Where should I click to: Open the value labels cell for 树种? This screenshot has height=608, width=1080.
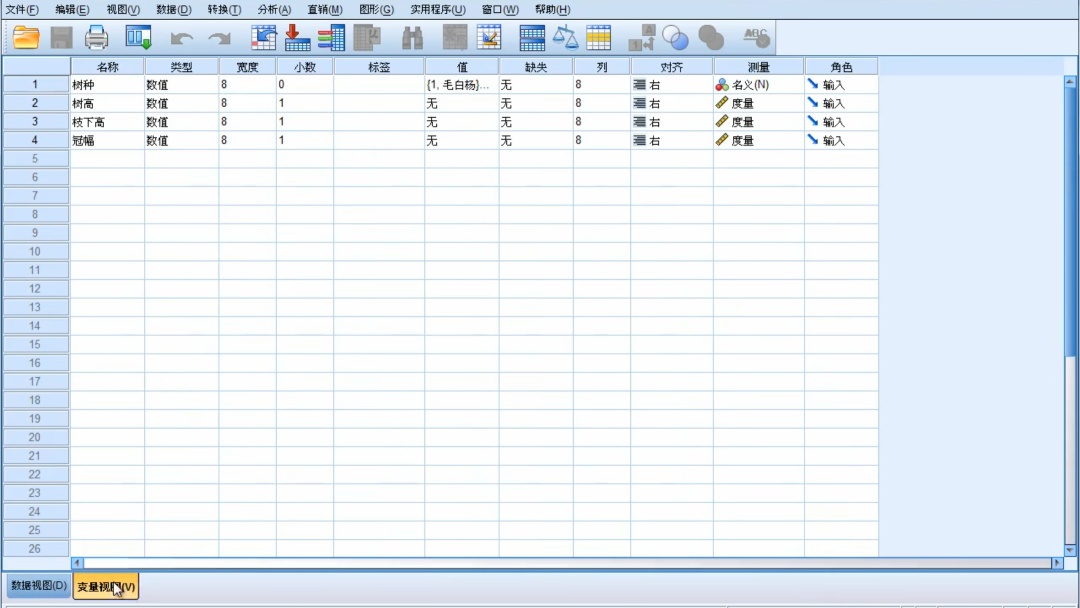click(461, 85)
